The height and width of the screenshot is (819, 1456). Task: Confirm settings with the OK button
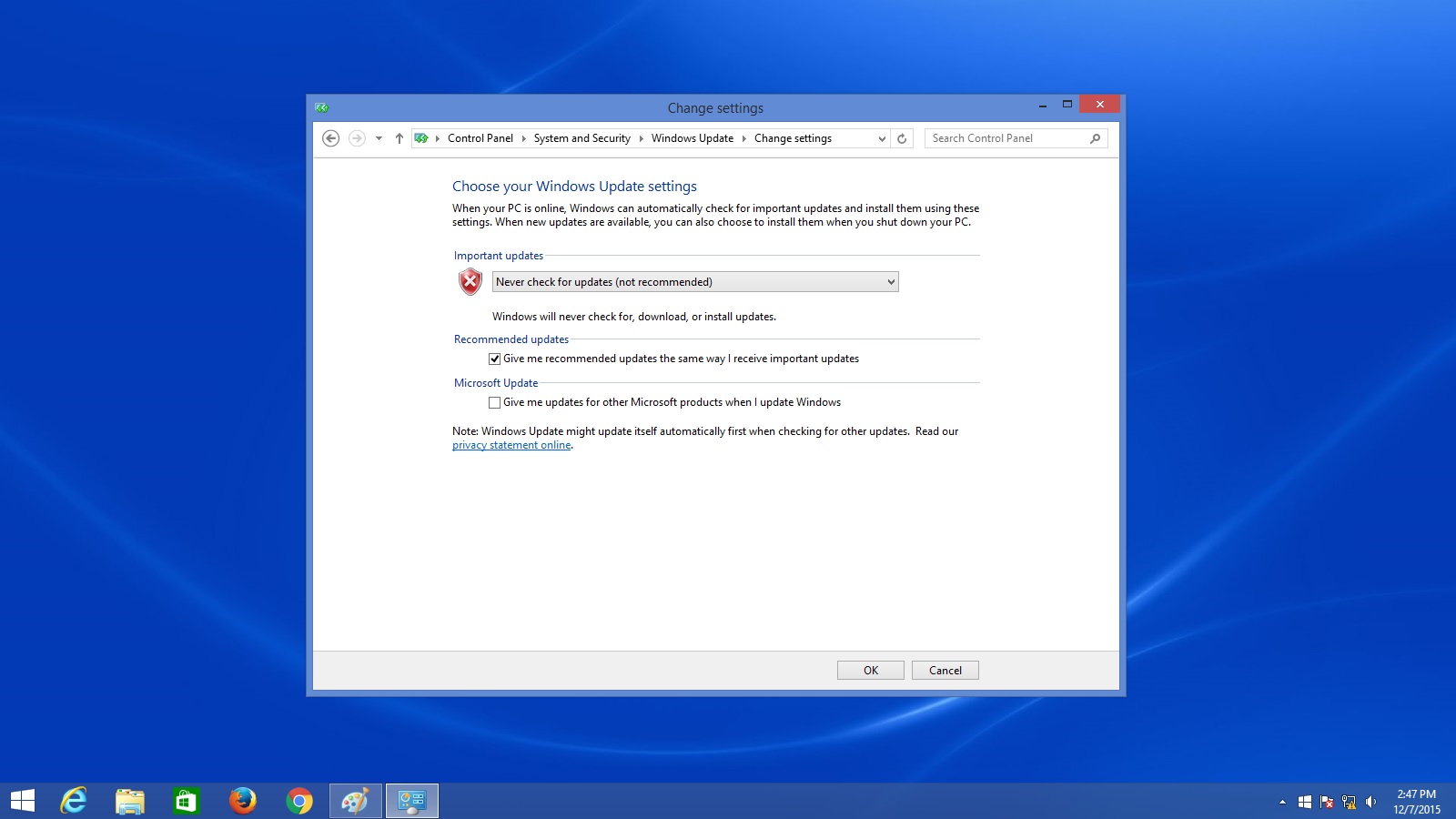coord(871,671)
